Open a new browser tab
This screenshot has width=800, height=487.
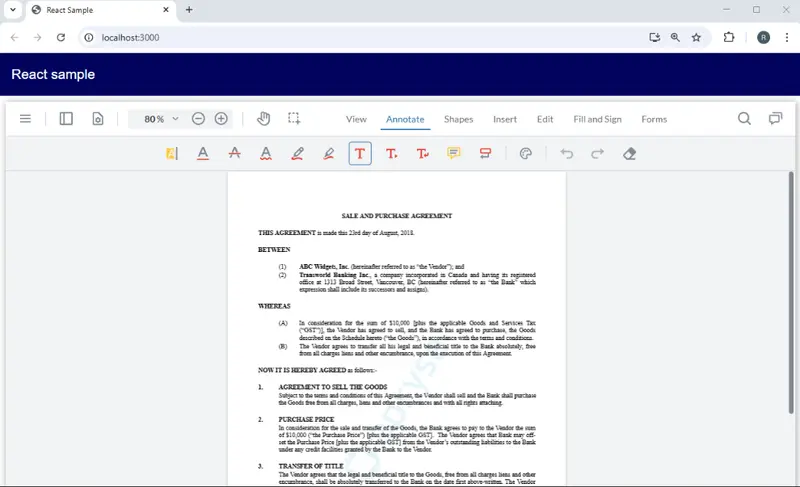[x=189, y=10]
